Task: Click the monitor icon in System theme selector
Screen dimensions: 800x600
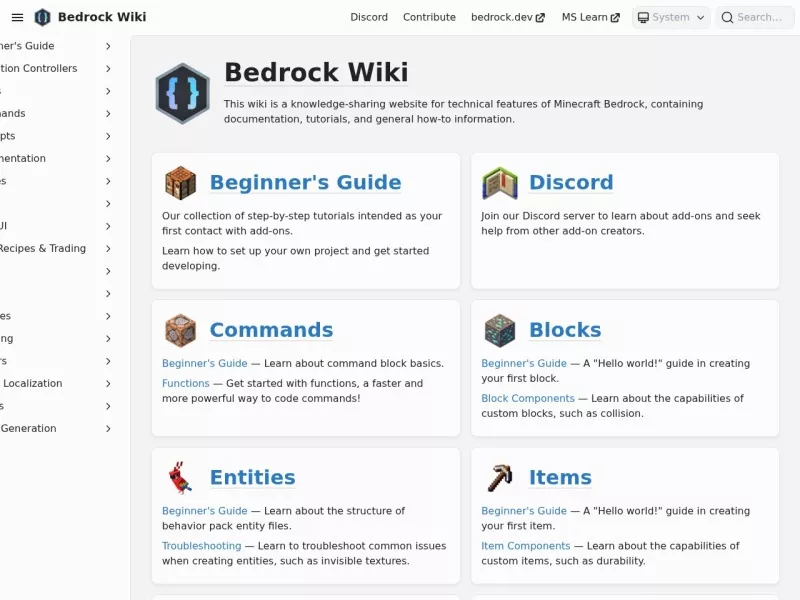Action: tap(643, 18)
